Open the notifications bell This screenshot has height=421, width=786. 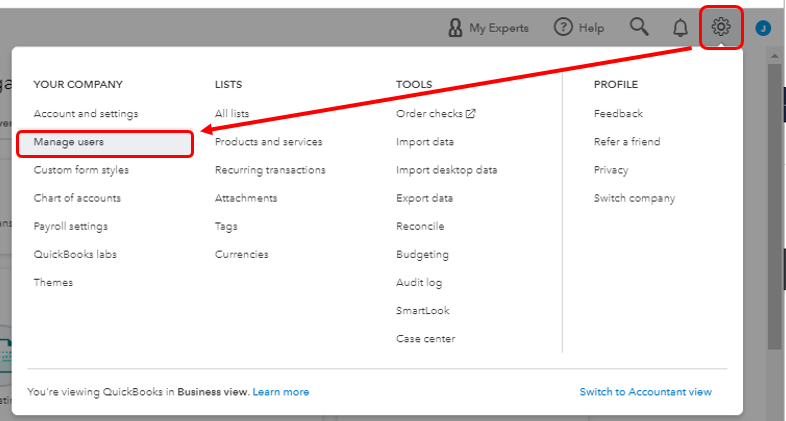click(680, 27)
